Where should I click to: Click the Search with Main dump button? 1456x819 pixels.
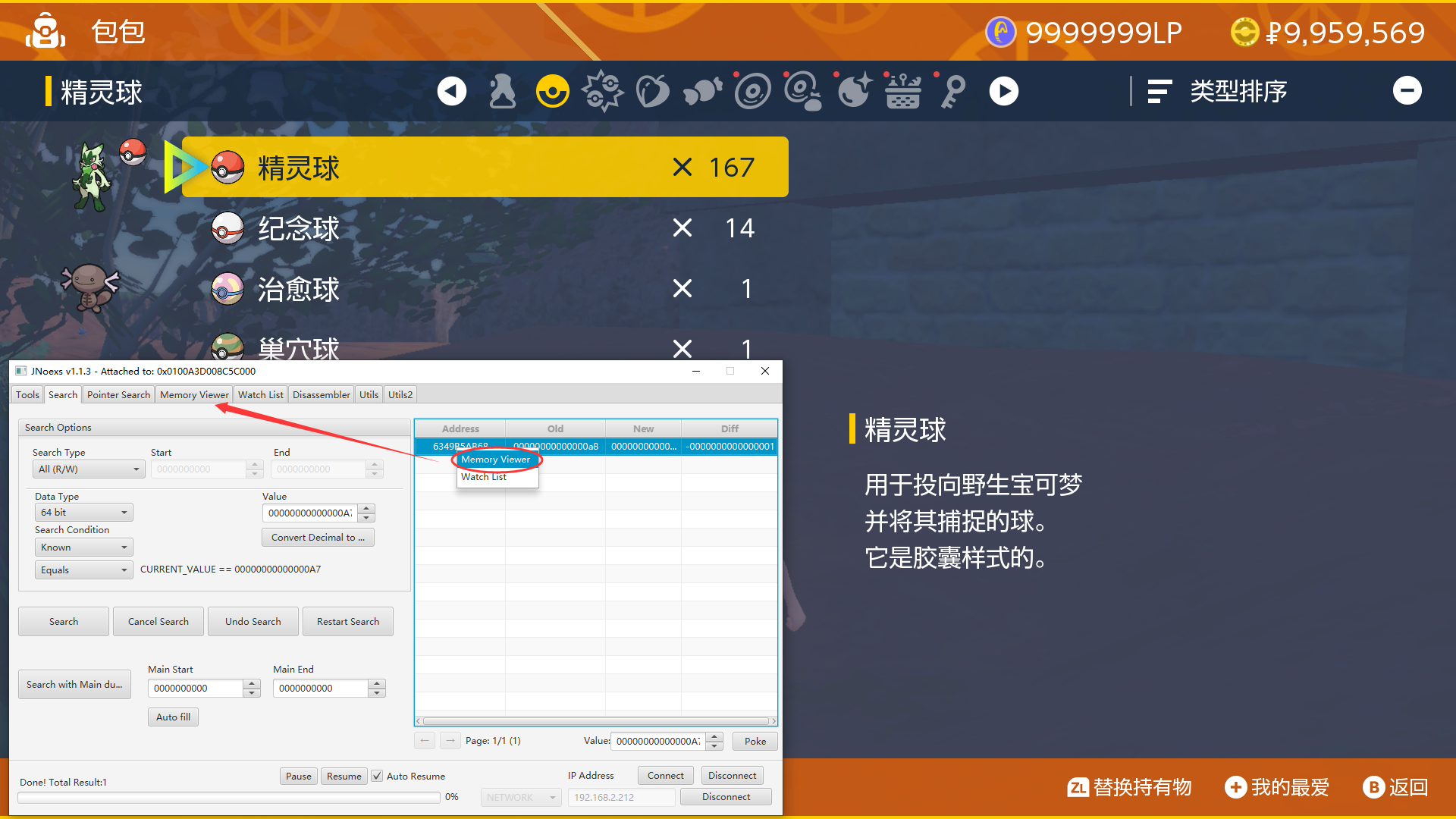[x=74, y=684]
